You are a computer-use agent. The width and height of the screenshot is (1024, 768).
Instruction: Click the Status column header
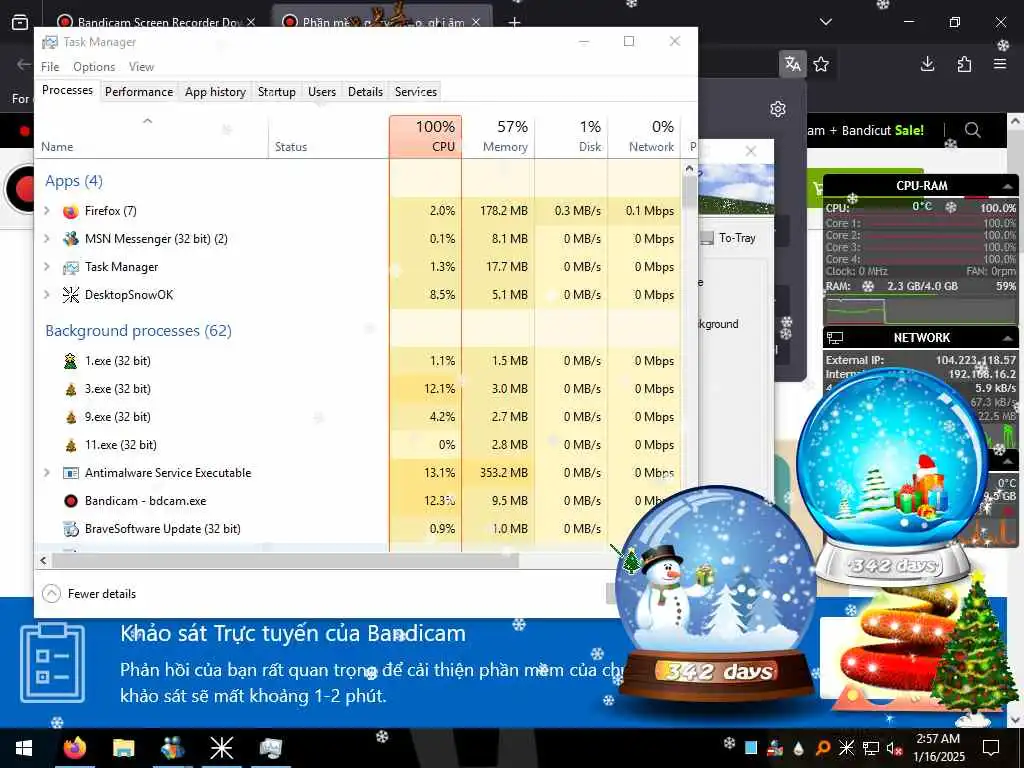(328, 136)
